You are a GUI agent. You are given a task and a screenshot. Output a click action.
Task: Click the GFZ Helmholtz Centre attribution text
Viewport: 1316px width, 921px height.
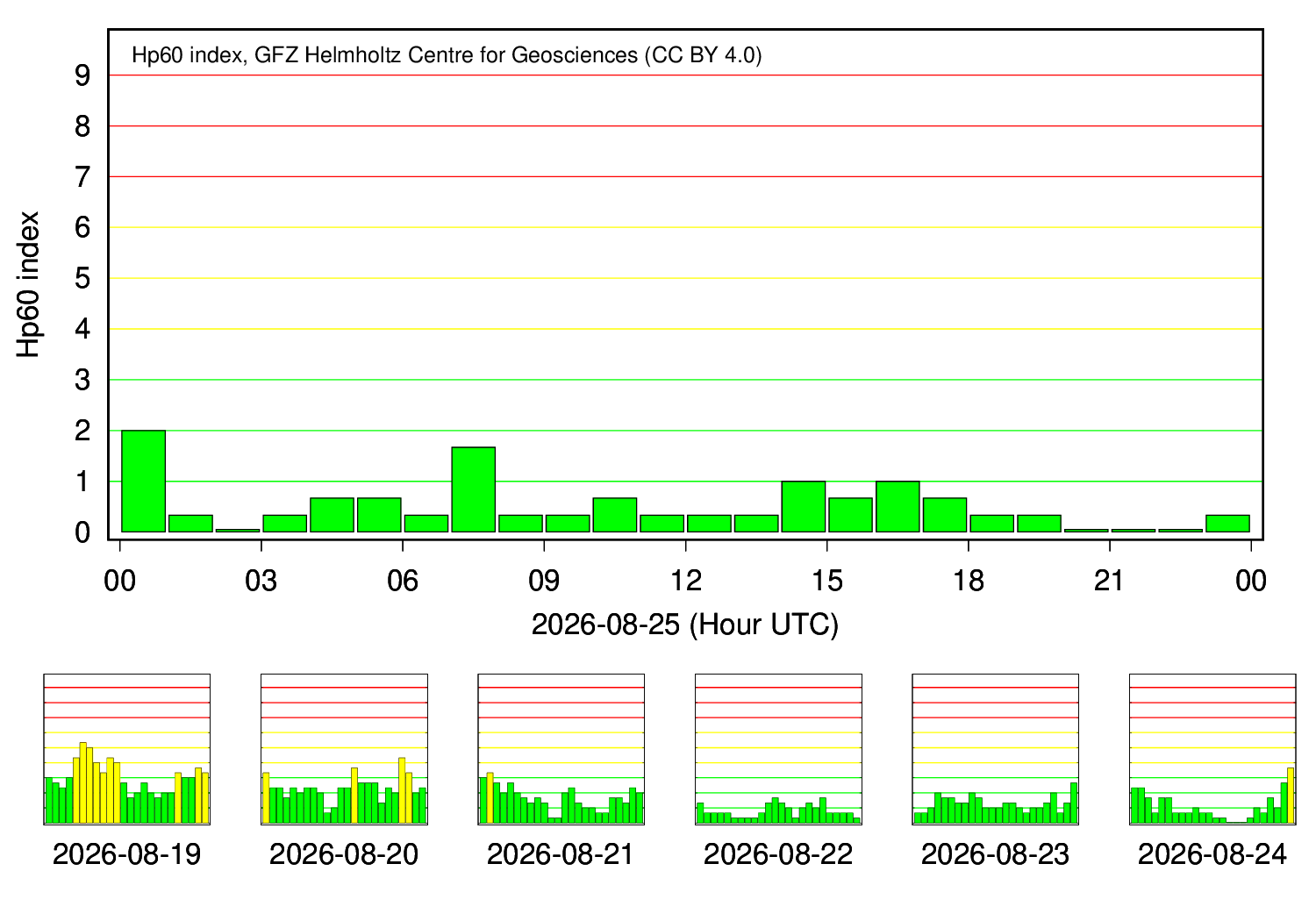(447, 55)
